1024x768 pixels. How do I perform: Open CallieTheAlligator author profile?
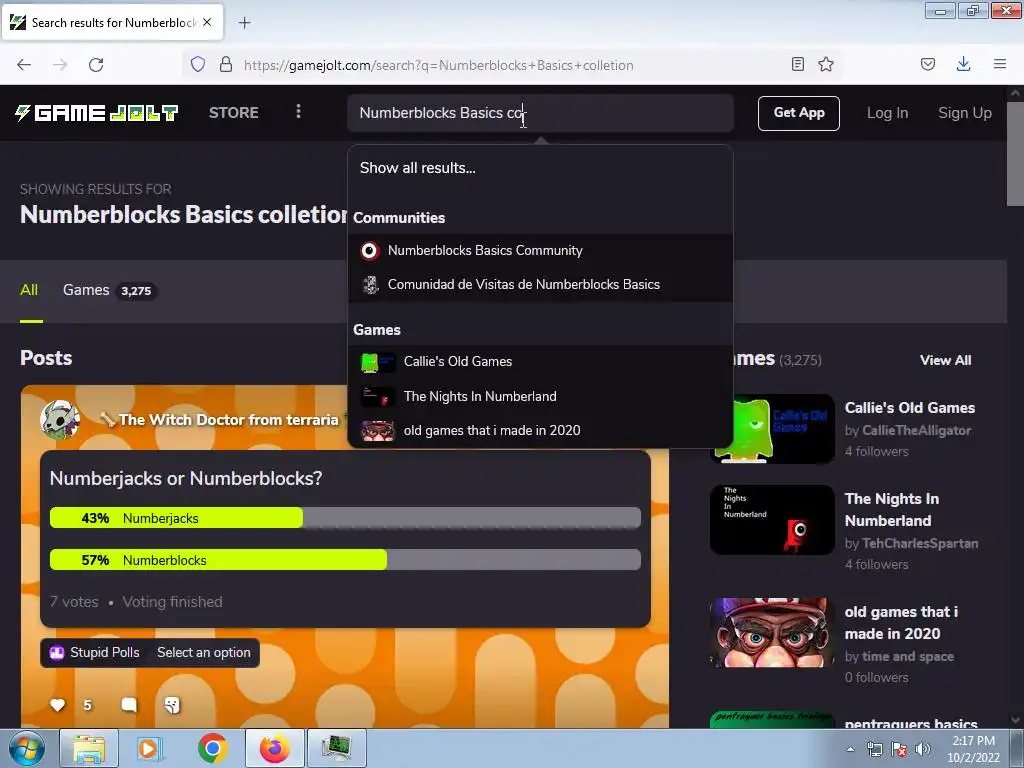916,430
